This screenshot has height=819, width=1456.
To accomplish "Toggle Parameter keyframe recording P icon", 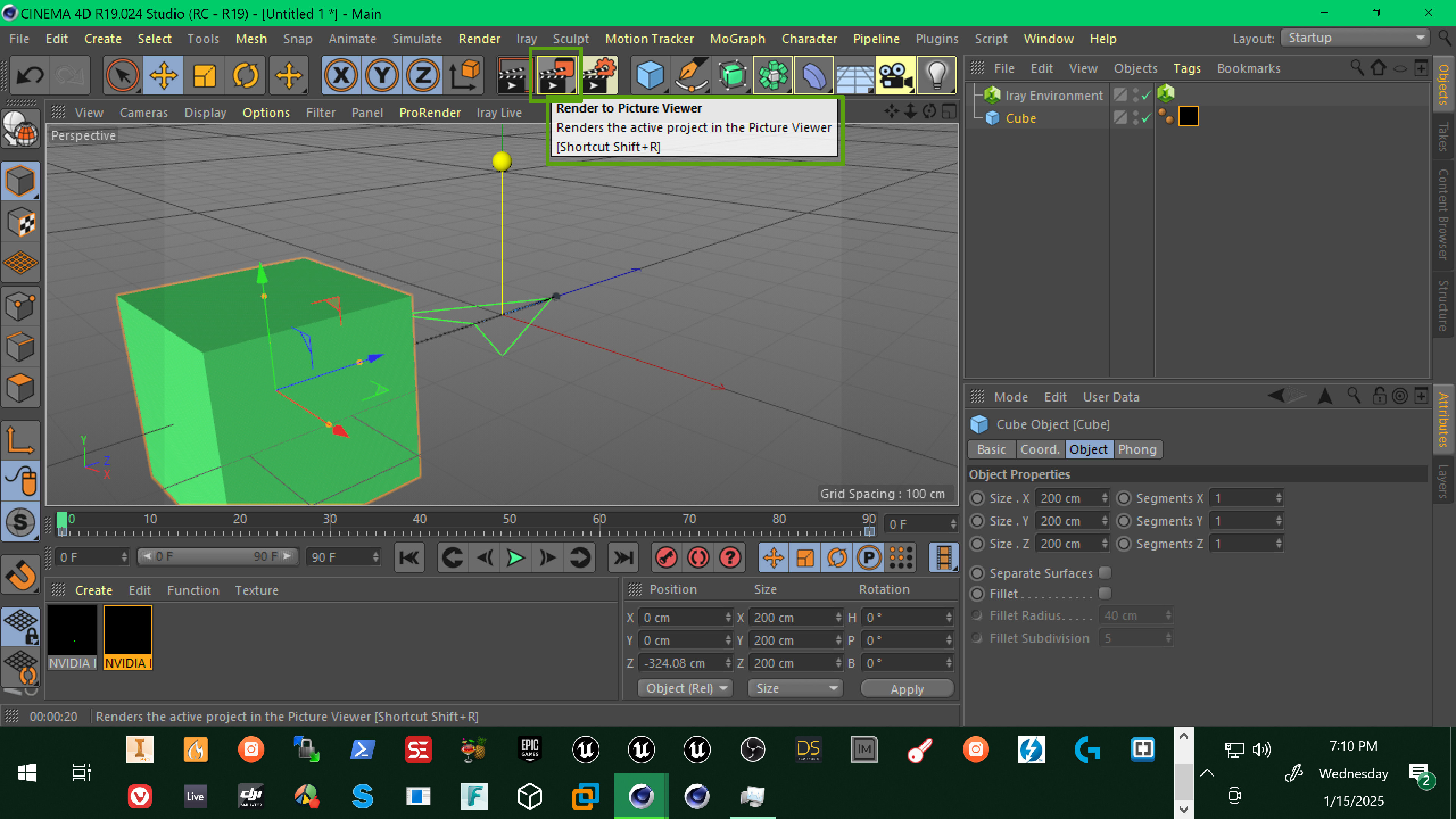I will pyautogui.click(x=869, y=558).
